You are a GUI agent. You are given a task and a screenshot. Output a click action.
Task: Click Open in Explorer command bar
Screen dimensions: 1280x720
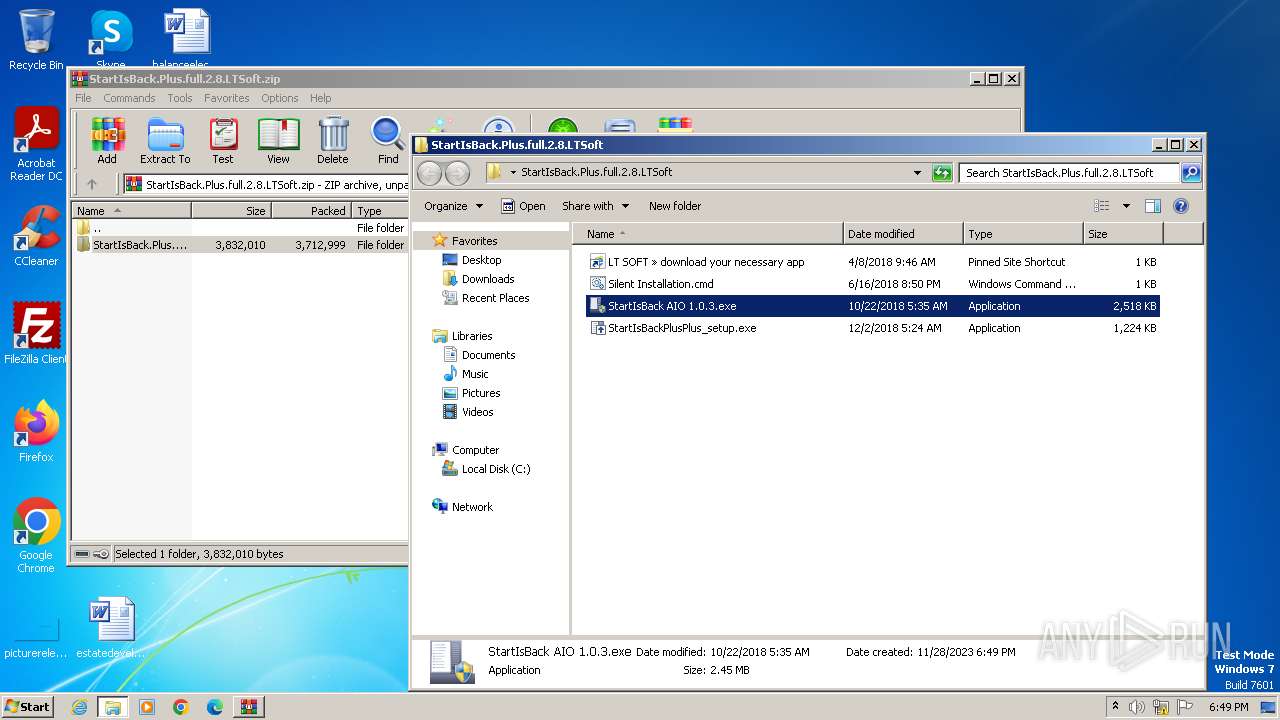tap(523, 206)
